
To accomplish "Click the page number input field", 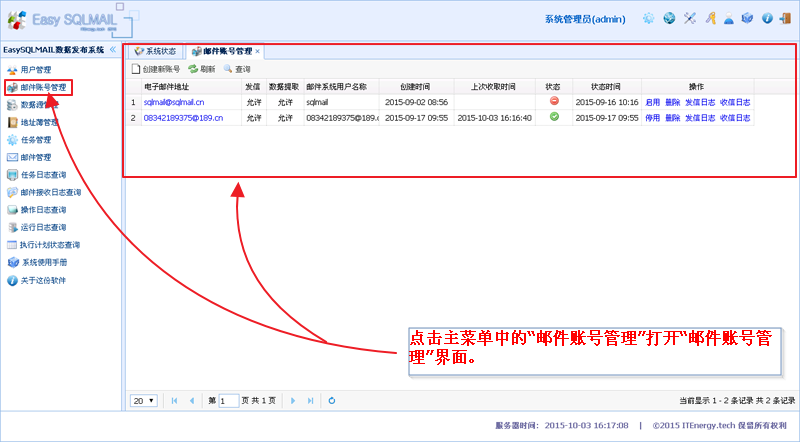I will 229,401.
